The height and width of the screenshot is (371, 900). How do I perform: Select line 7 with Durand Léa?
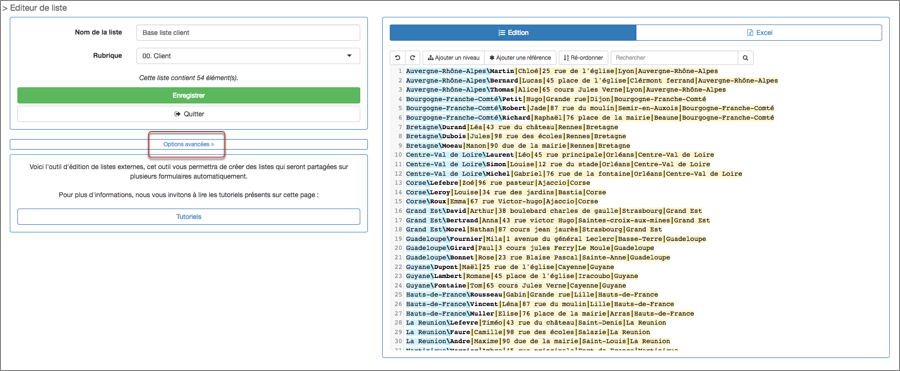pos(512,127)
